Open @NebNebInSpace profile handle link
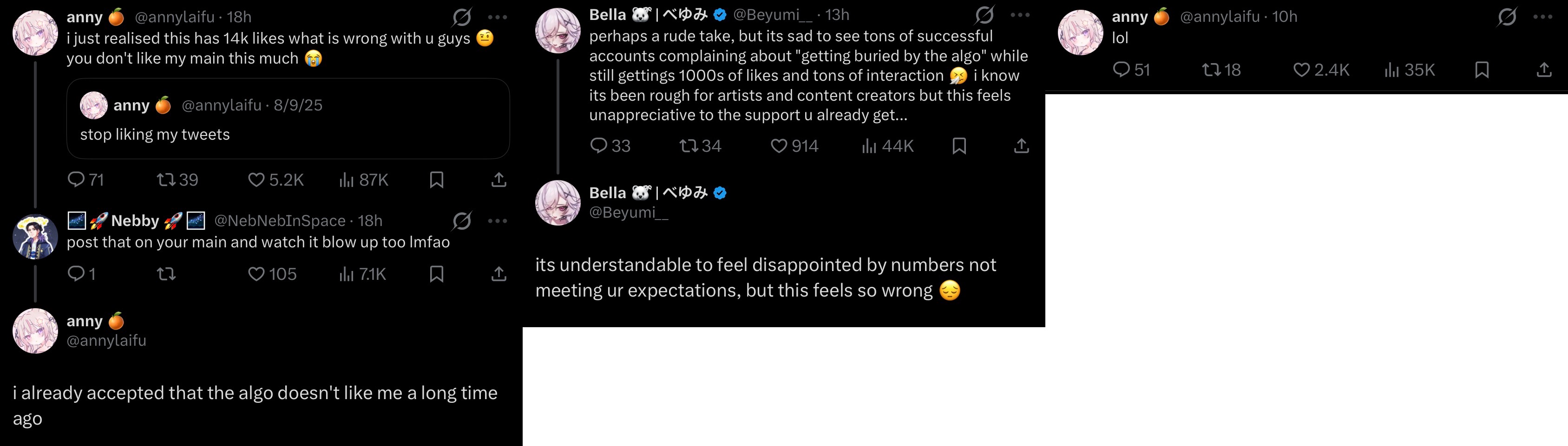1568x446 pixels. click(279, 221)
